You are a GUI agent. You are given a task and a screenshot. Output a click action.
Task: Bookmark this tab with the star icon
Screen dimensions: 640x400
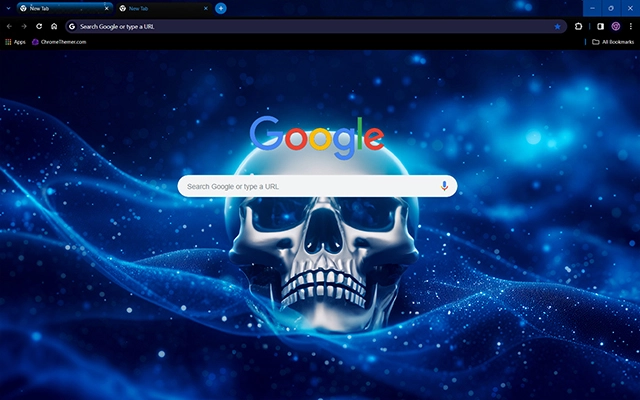coord(557,27)
